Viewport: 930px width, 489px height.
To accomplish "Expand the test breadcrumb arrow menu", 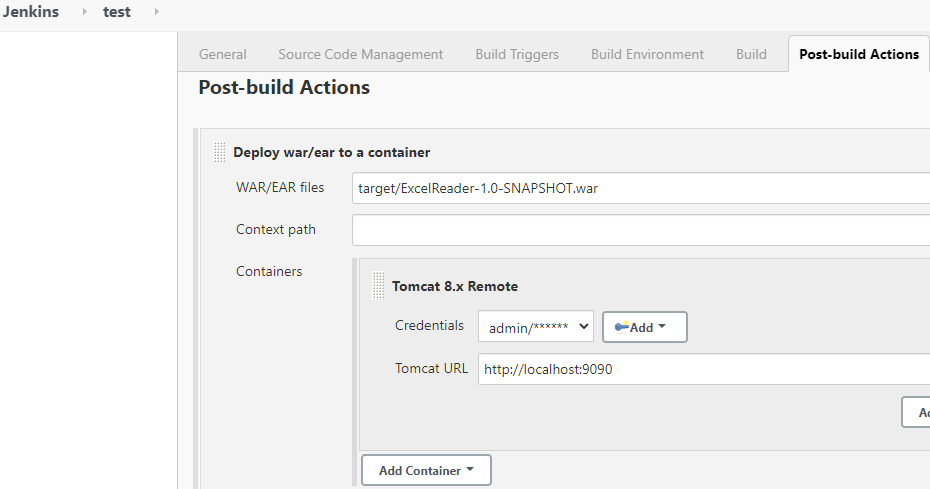I will coord(156,12).
